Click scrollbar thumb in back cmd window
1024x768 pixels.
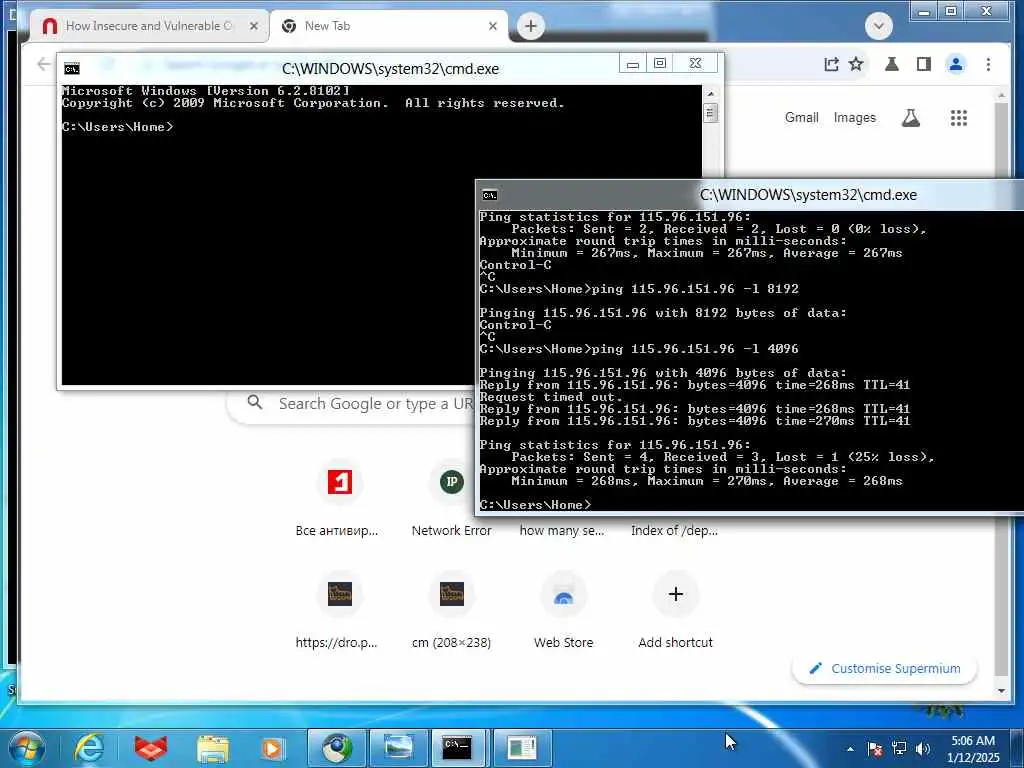(x=711, y=113)
